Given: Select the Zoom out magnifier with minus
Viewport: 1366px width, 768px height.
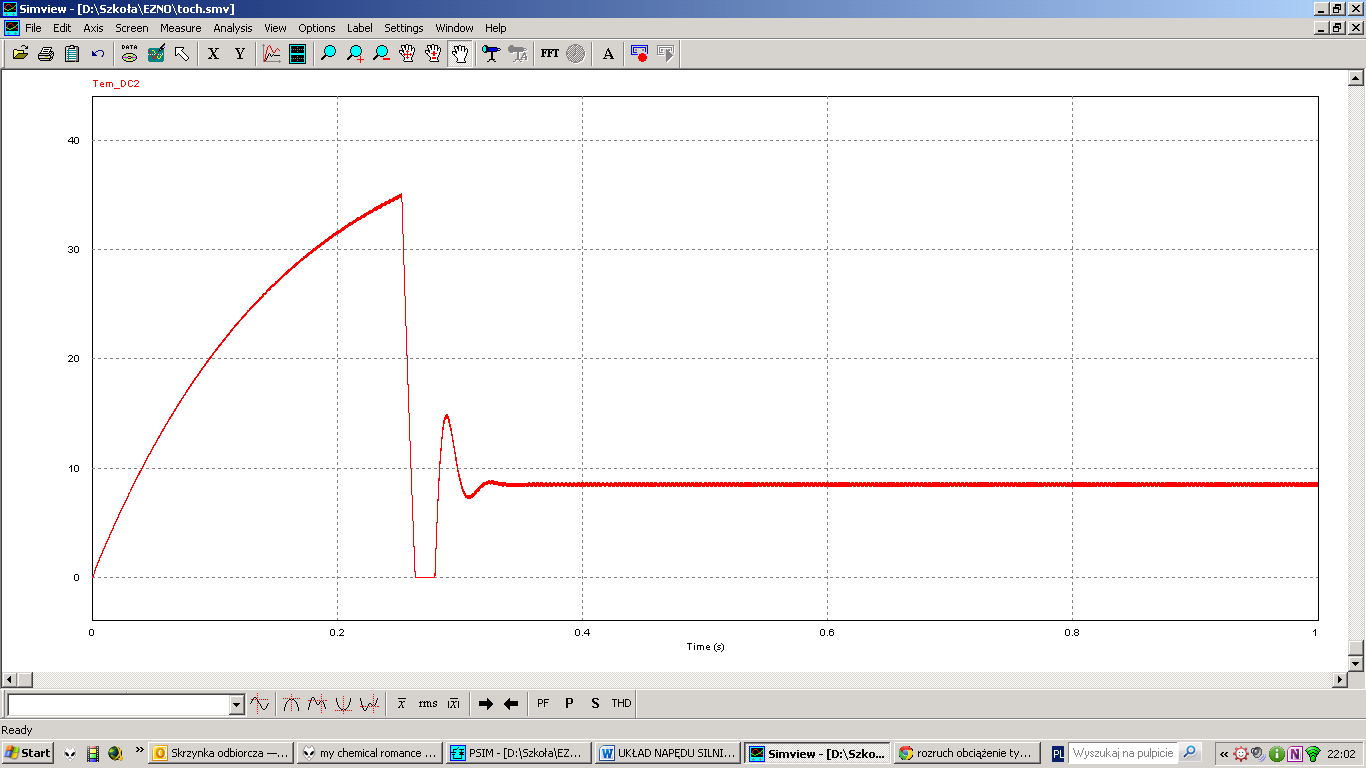Looking at the screenshot, I should coord(381,54).
